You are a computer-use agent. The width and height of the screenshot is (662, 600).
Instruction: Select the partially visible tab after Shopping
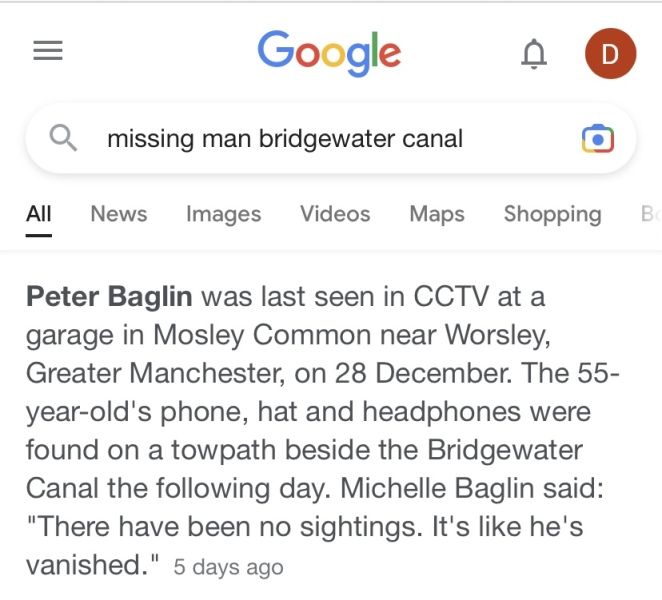pos(652,214)
